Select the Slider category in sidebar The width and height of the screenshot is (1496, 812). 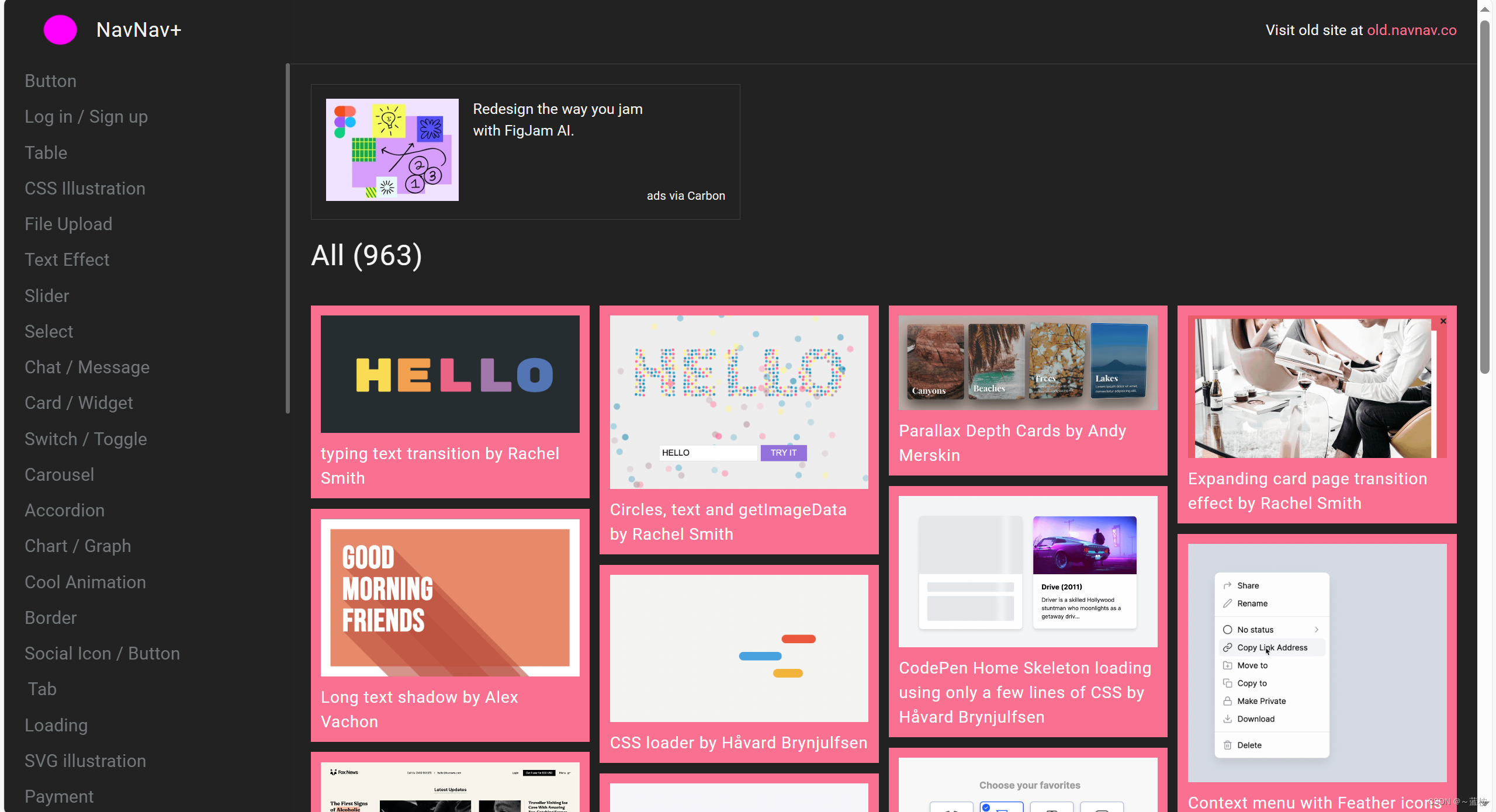(47, 296)
